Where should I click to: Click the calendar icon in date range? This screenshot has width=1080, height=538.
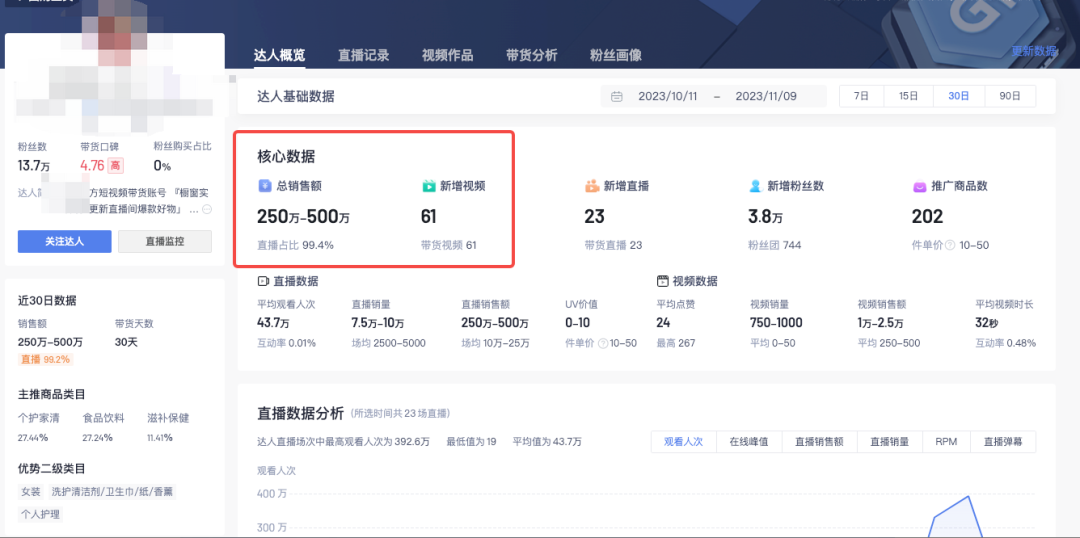[617, 97]
